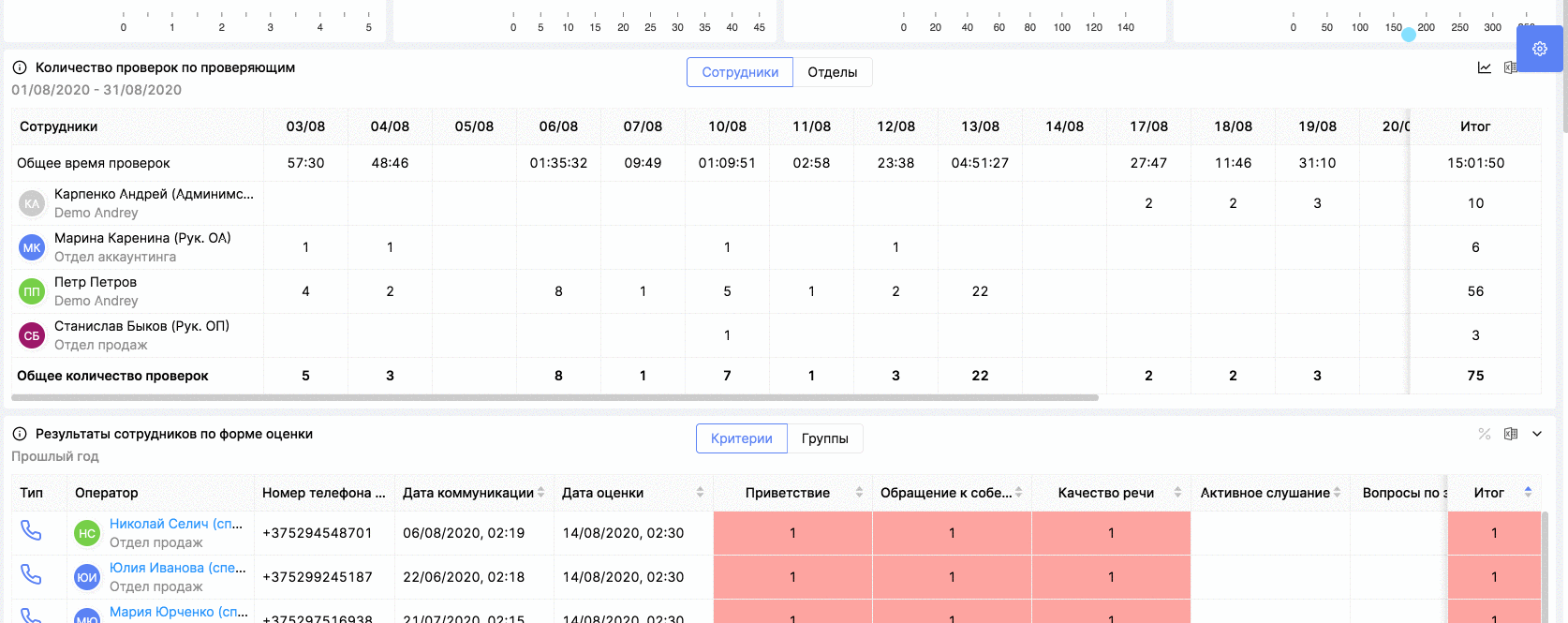The width and height of the screenshot is (1568, 623).
Task: Sort the Итог column in results table
Action: 1528,493
